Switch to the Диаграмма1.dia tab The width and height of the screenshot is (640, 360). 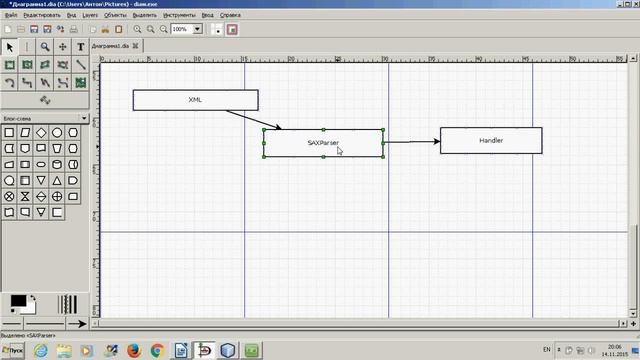pyautogui.click(x=110, y=46)
